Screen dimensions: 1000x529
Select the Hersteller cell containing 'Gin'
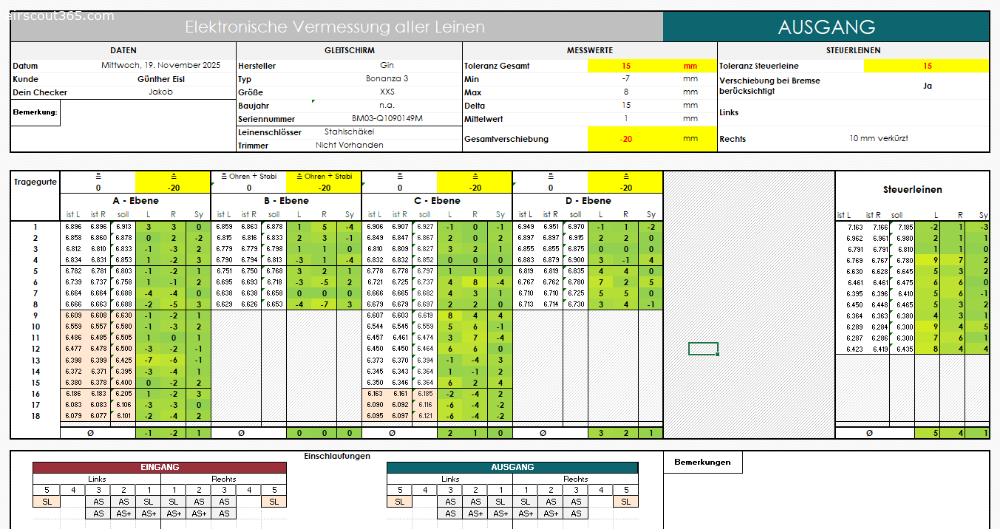[x=387, y=65]
